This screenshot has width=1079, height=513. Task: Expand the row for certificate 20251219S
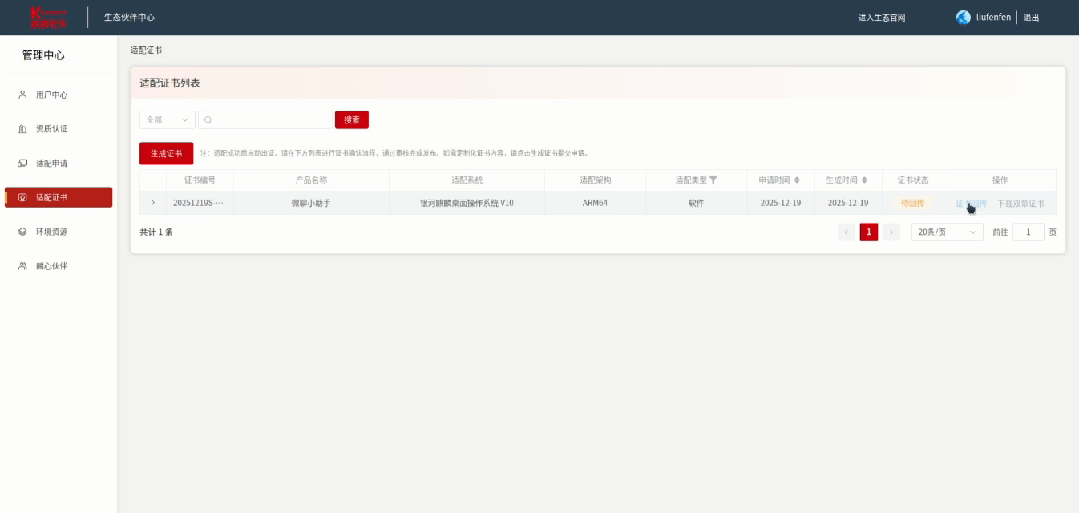(x=153, y=202)
